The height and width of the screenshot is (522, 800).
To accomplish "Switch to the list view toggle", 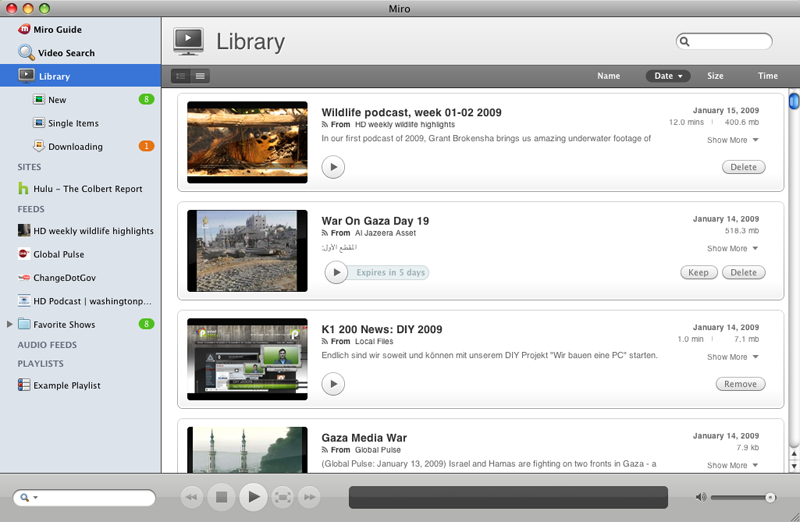I will click(201, 76).
